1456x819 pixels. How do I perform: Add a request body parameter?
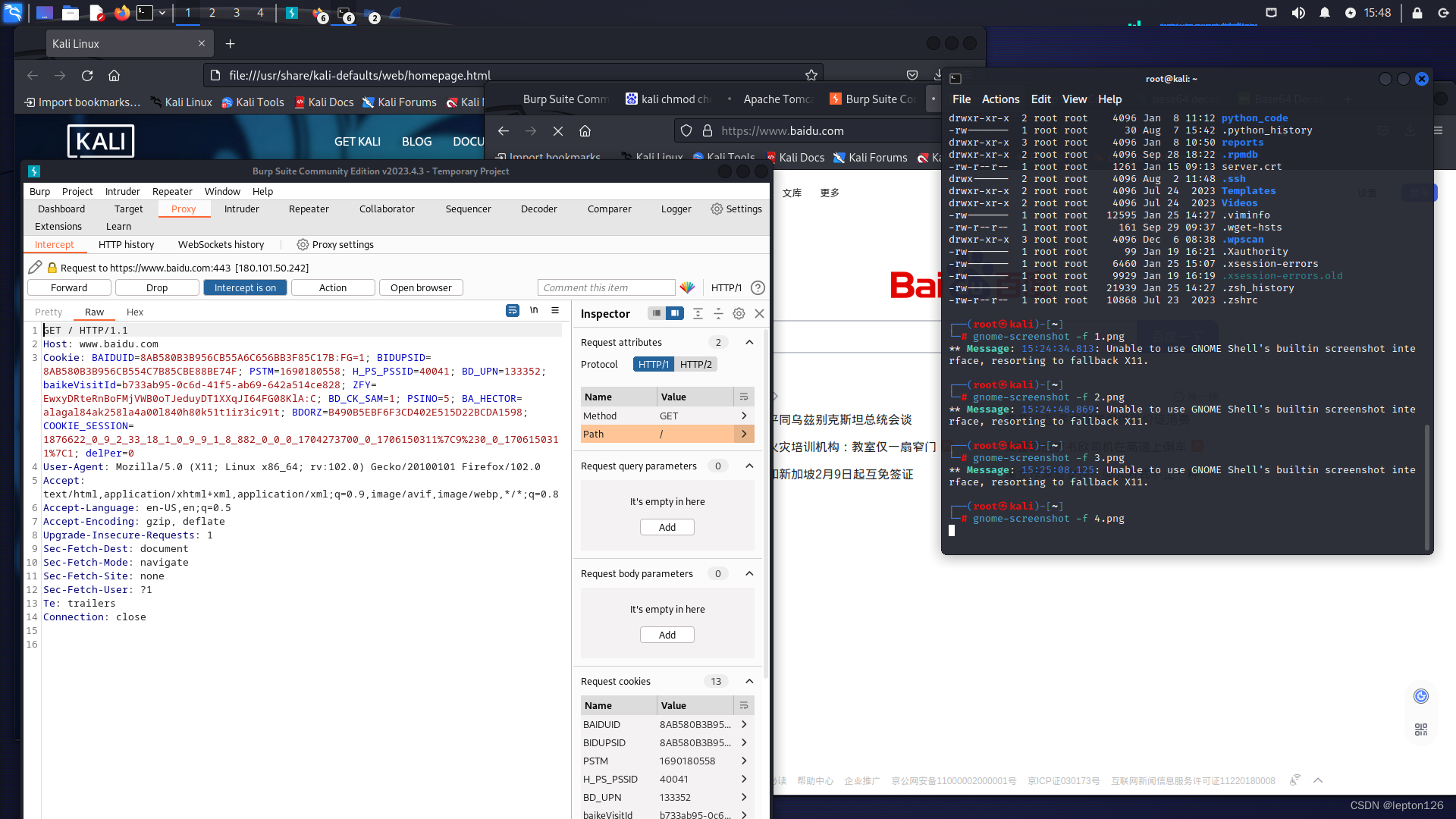click(667, 635)
